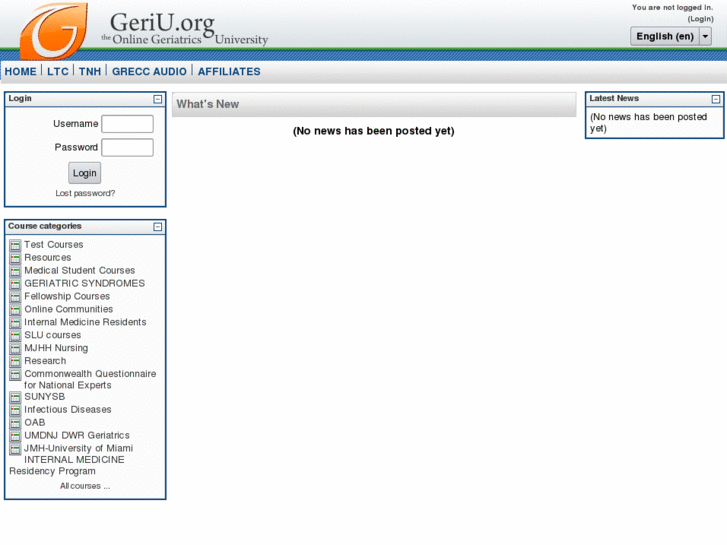Click category icon beside Test Courses
Image resolution: width=727 pixels, height=545 pixels.
15,245
